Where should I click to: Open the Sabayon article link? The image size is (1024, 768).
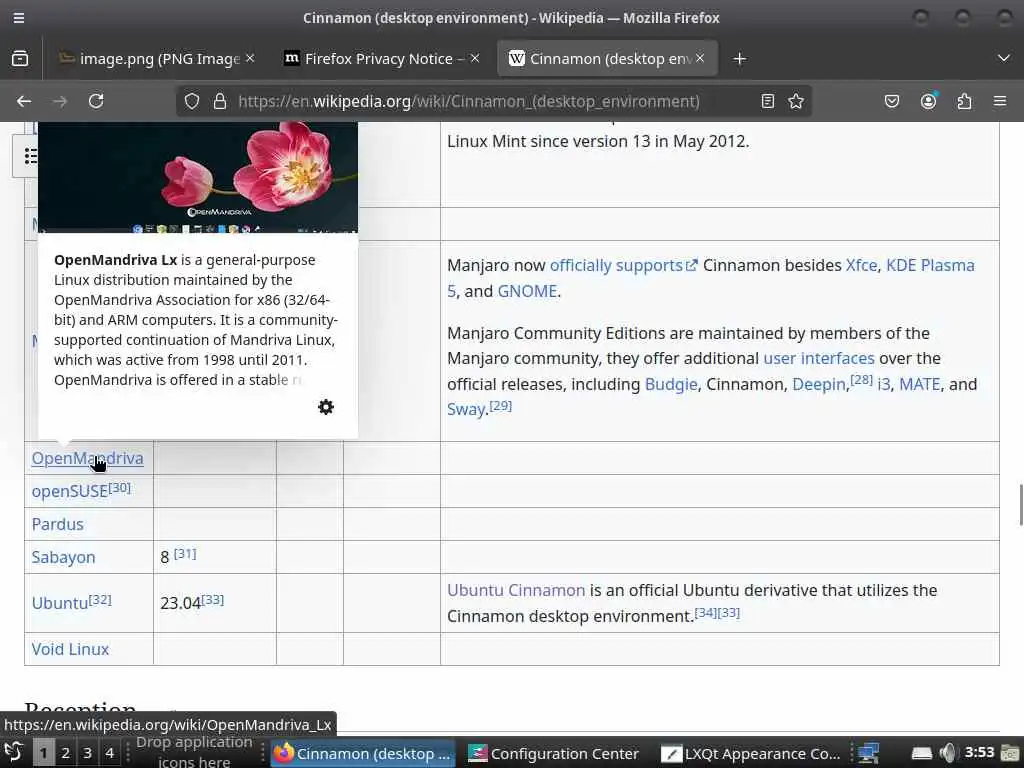[63, 557]
